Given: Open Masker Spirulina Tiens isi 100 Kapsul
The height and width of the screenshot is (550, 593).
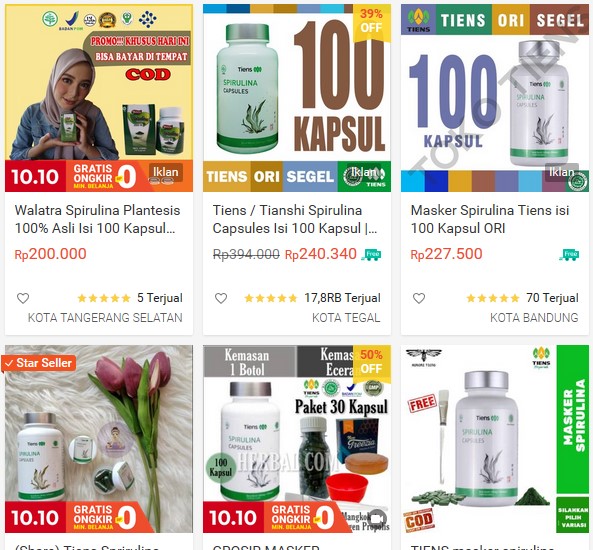Looking at the screenshot, I should (x=490, y=219).
